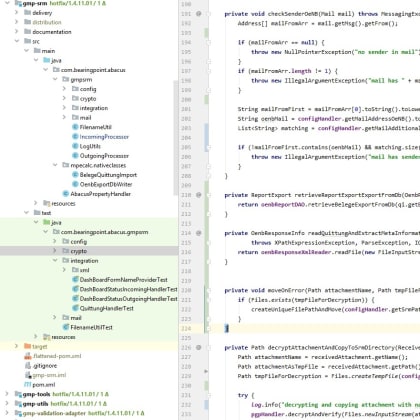Open flattened-pom.xml file
This screenshot has height=420, width=420.
pos(57,356)
